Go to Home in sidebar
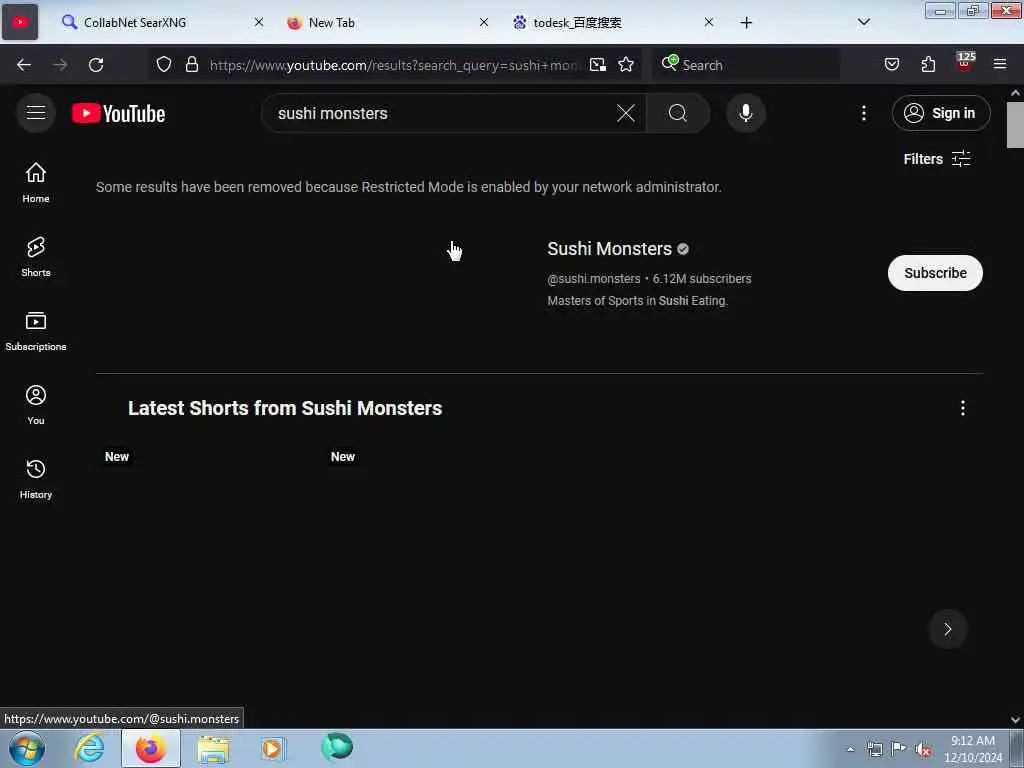The width and height of the screenshot is (1024, 768). coord(36,182)
